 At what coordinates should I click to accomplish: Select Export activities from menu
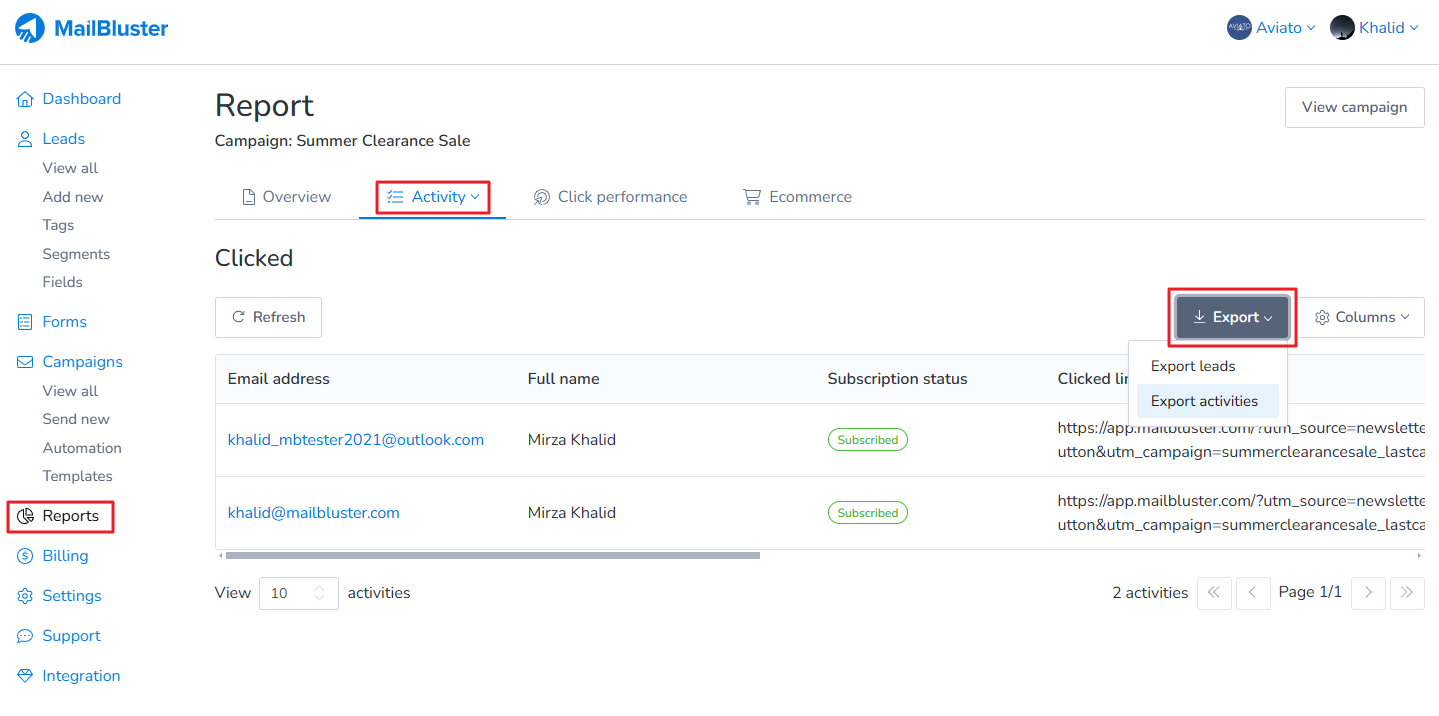coord(1204,401)
